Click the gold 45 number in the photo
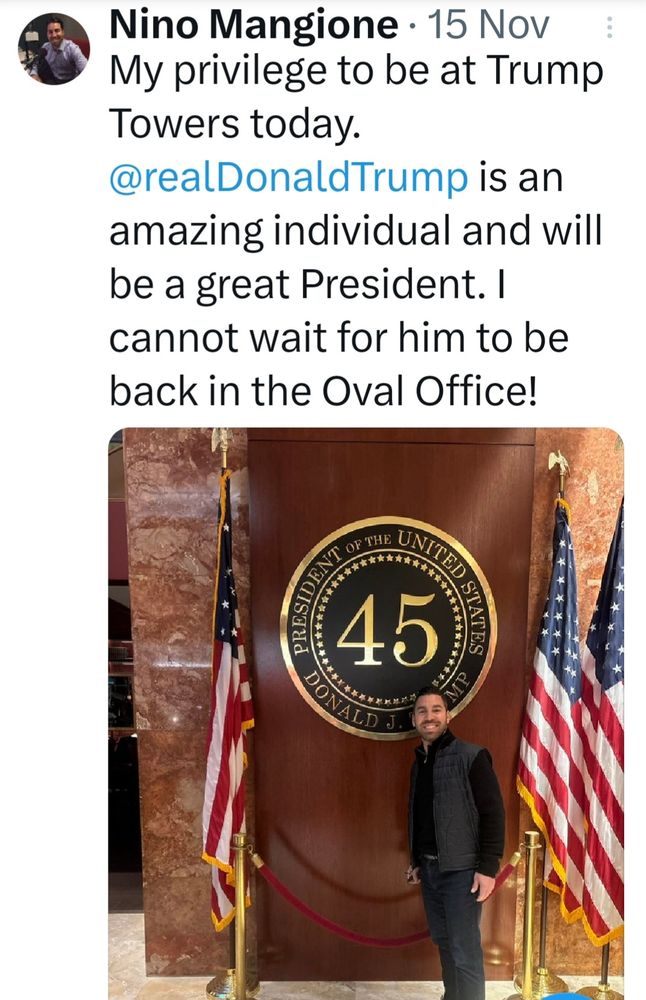This screenshot has height=1000, width=646. tap(387, 630)
